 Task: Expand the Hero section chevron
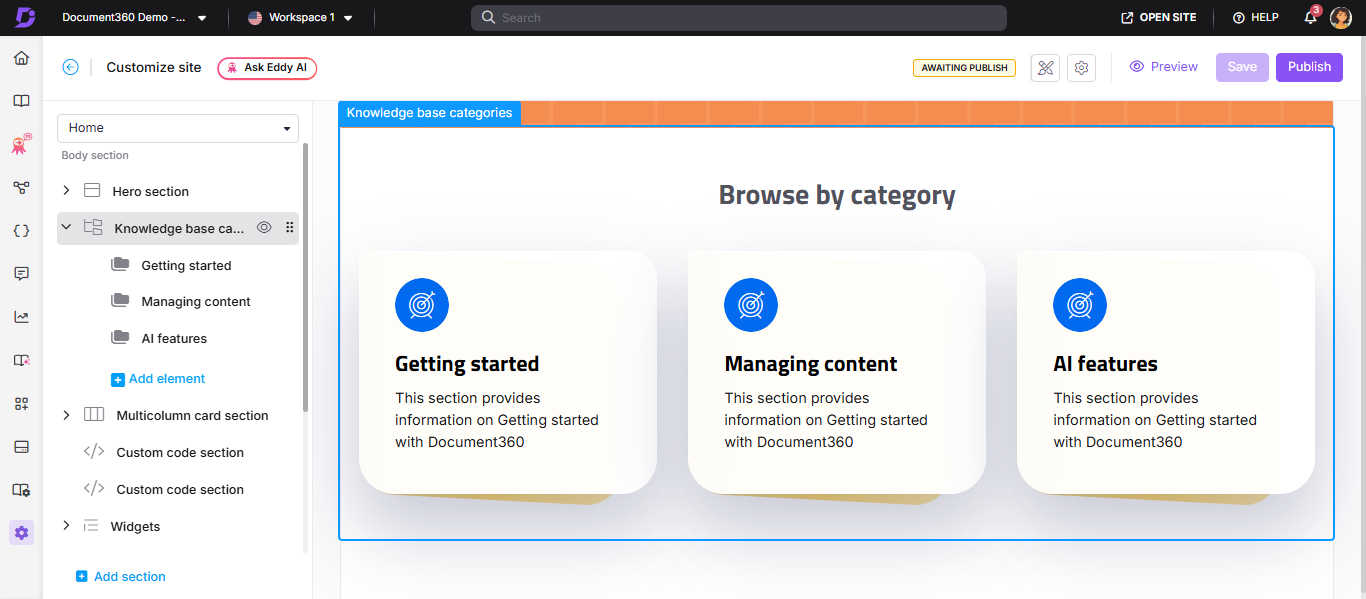tap(66, 190)
